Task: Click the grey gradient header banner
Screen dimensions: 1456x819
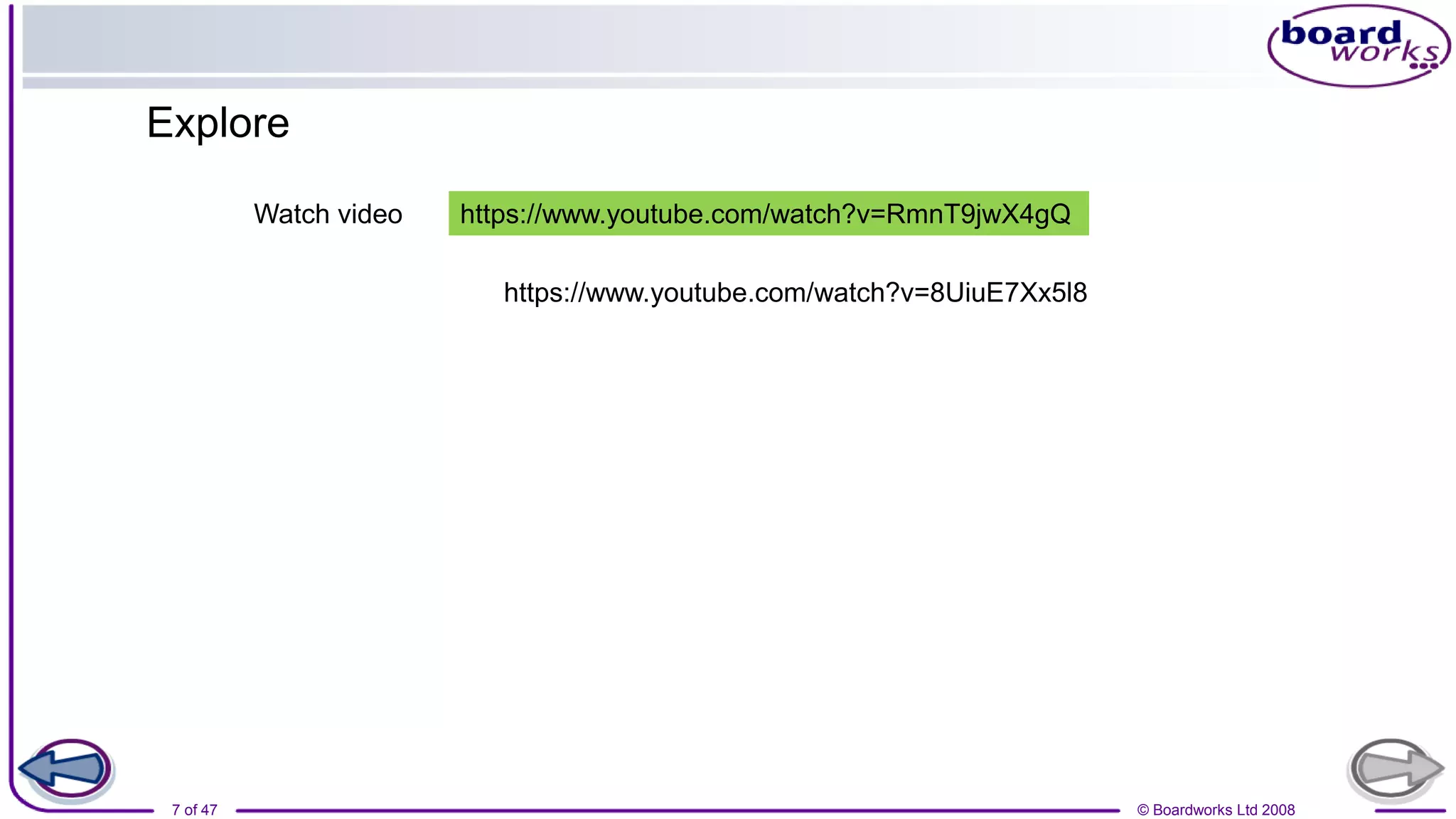Action: (640, 39)
